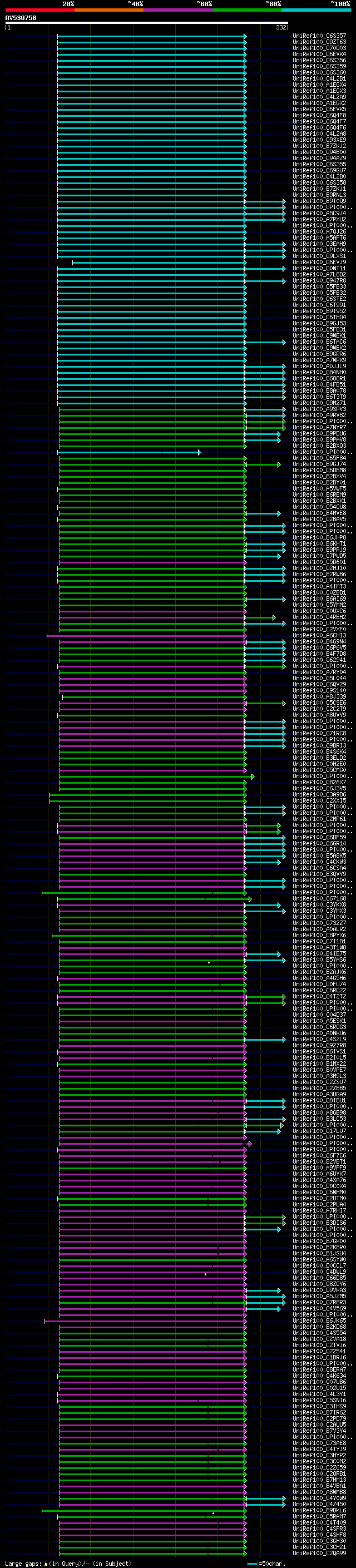
Task: Select the UniRef100_Q7PWD5 entry
Action: [319, 556]
